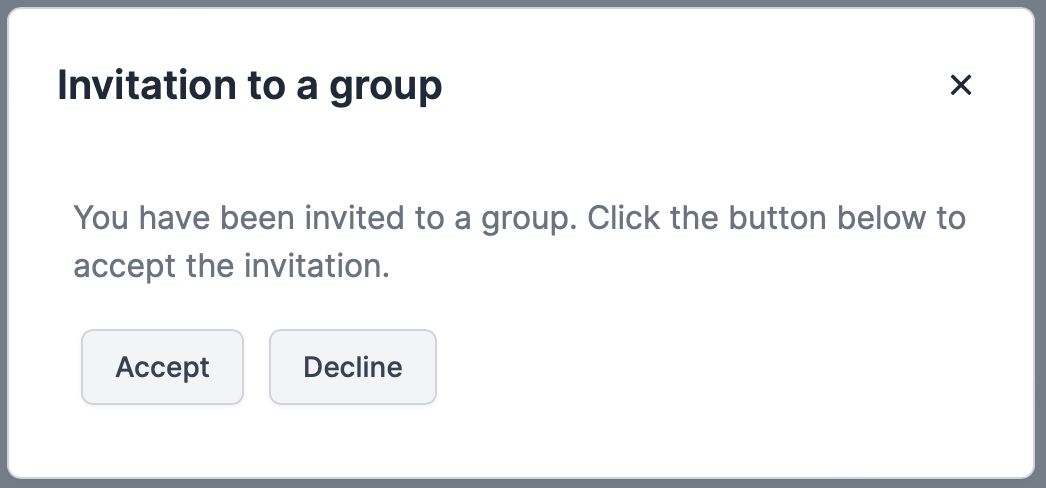Hit the close cross in the dialog header
The height and width of the screenshot is (488, 1046).
coord(960,86)
